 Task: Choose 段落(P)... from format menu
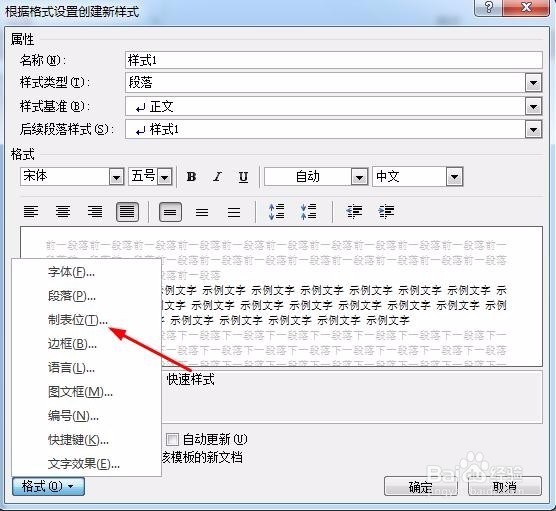[87, 296]
